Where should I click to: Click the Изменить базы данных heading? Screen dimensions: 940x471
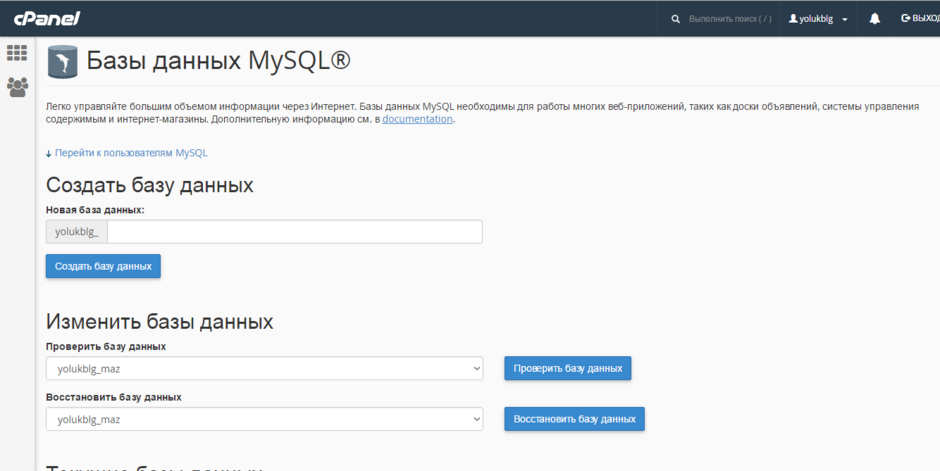pos(159,322)
